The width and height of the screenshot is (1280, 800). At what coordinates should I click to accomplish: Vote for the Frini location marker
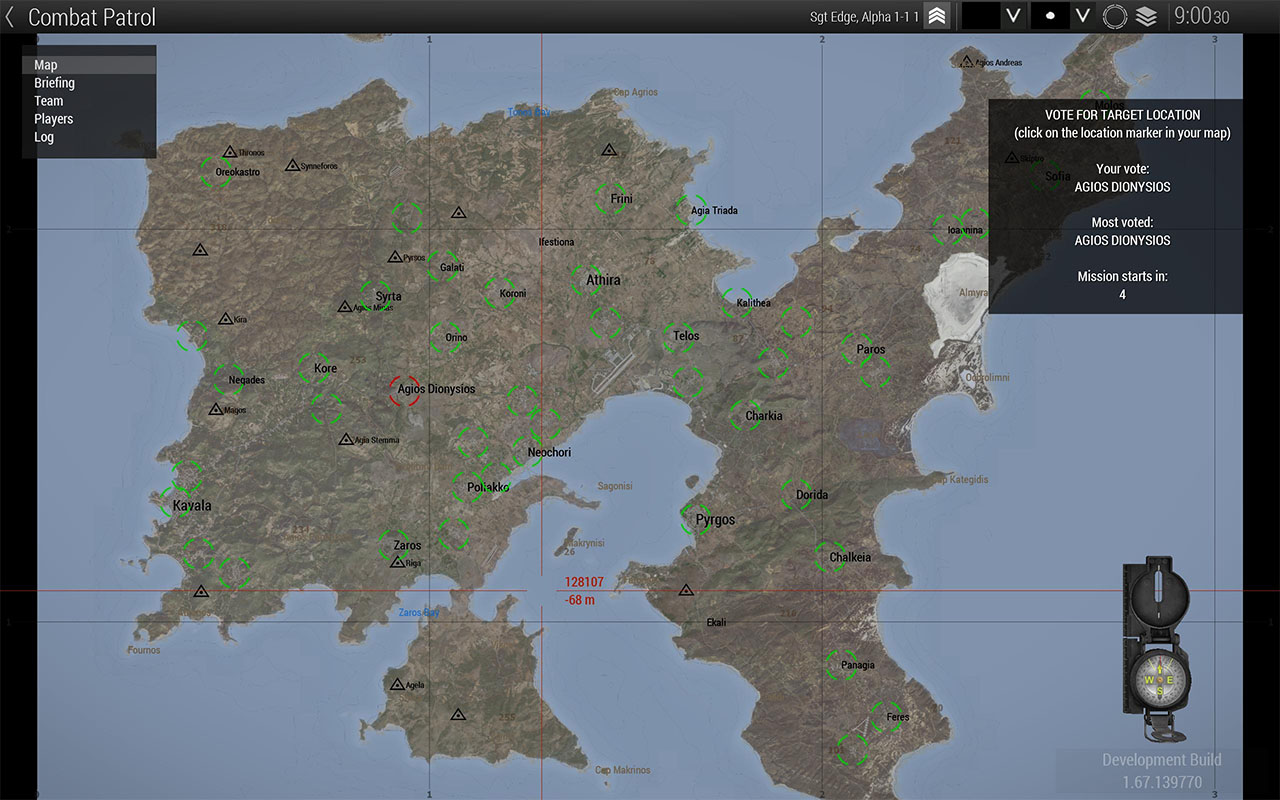coord(610,198)
